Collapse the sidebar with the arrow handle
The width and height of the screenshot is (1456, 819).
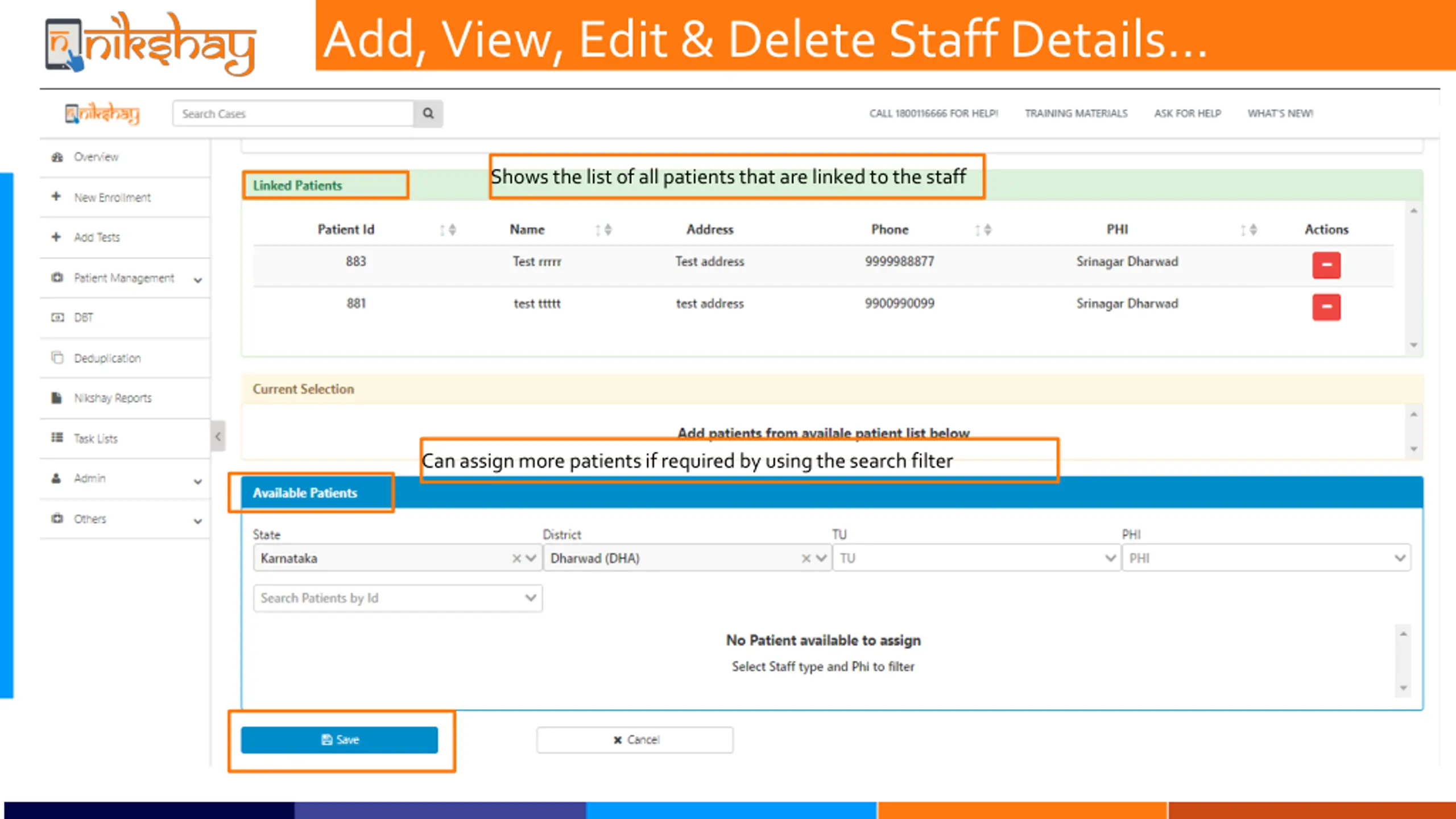218,436
